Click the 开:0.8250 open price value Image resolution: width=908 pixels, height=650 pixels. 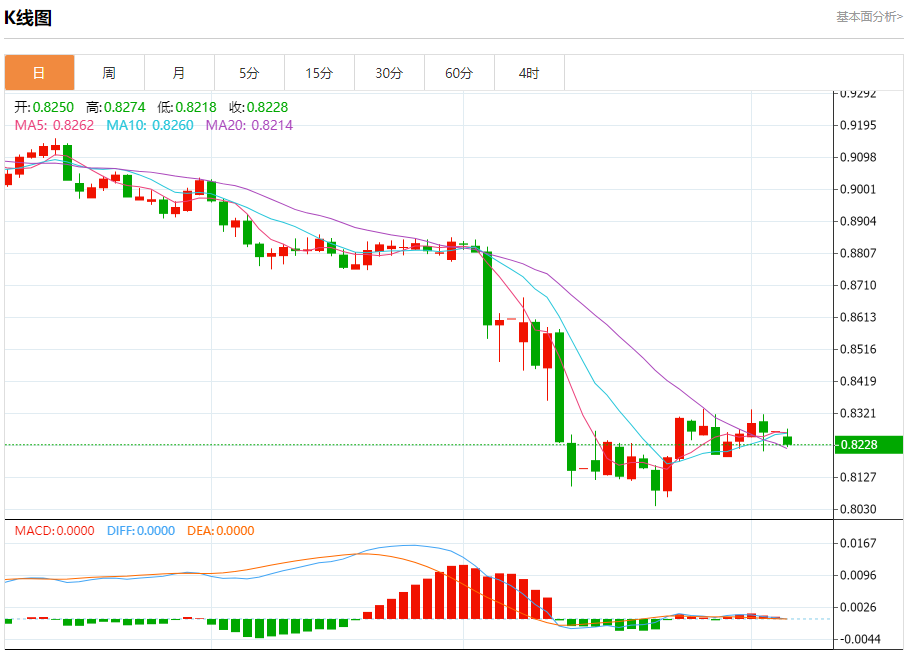44,107
